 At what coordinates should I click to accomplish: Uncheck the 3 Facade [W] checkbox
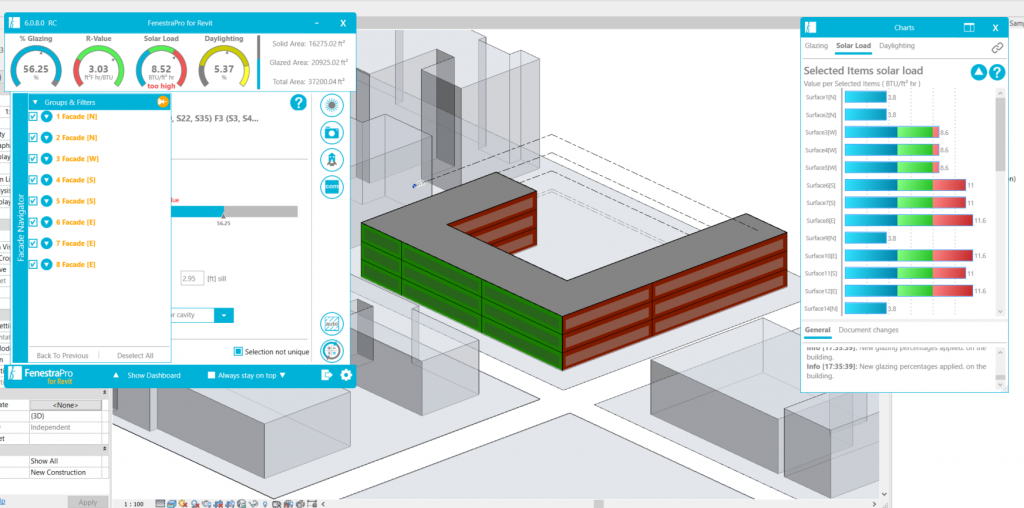tap(33, 159)
